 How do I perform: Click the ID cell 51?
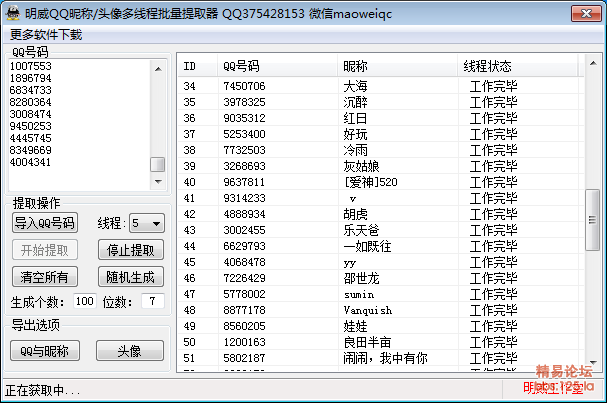click(189, 358)
